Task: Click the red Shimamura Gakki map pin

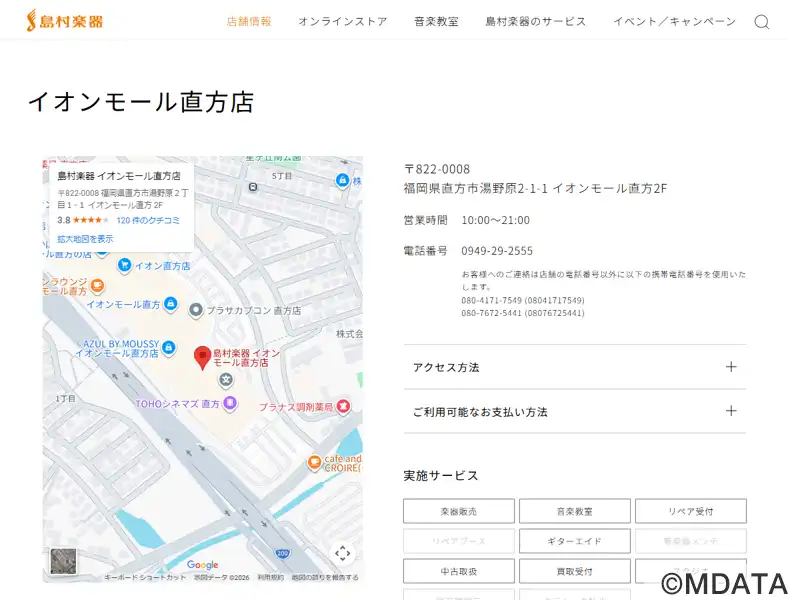Action: [202, 357]
